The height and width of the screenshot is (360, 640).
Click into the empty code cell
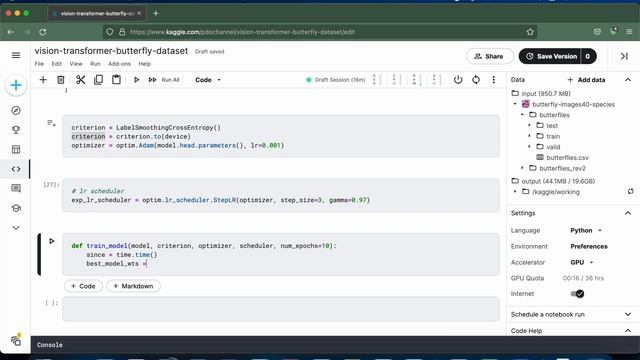[x=281, y=309]
